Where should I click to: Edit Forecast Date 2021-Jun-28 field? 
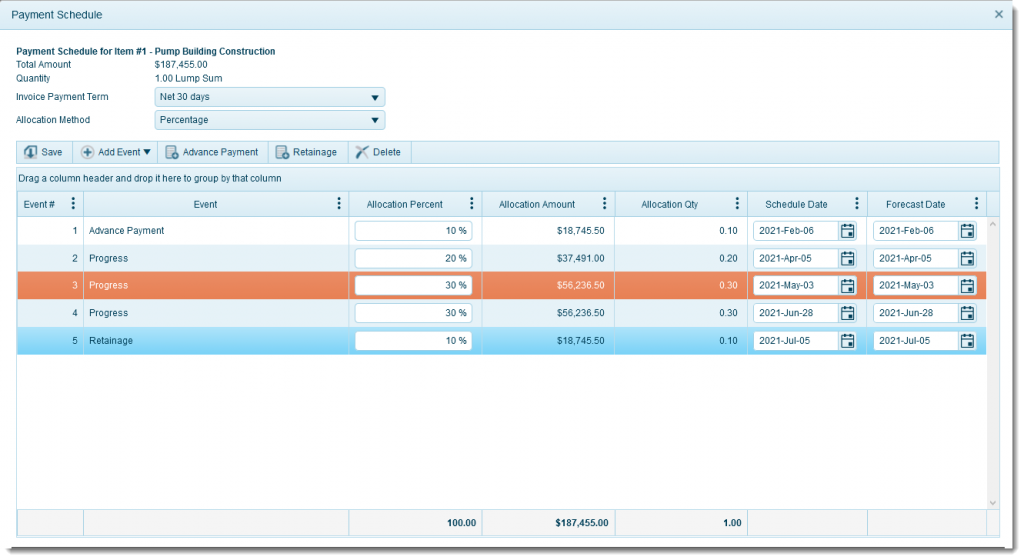click(x=916, y=313)
